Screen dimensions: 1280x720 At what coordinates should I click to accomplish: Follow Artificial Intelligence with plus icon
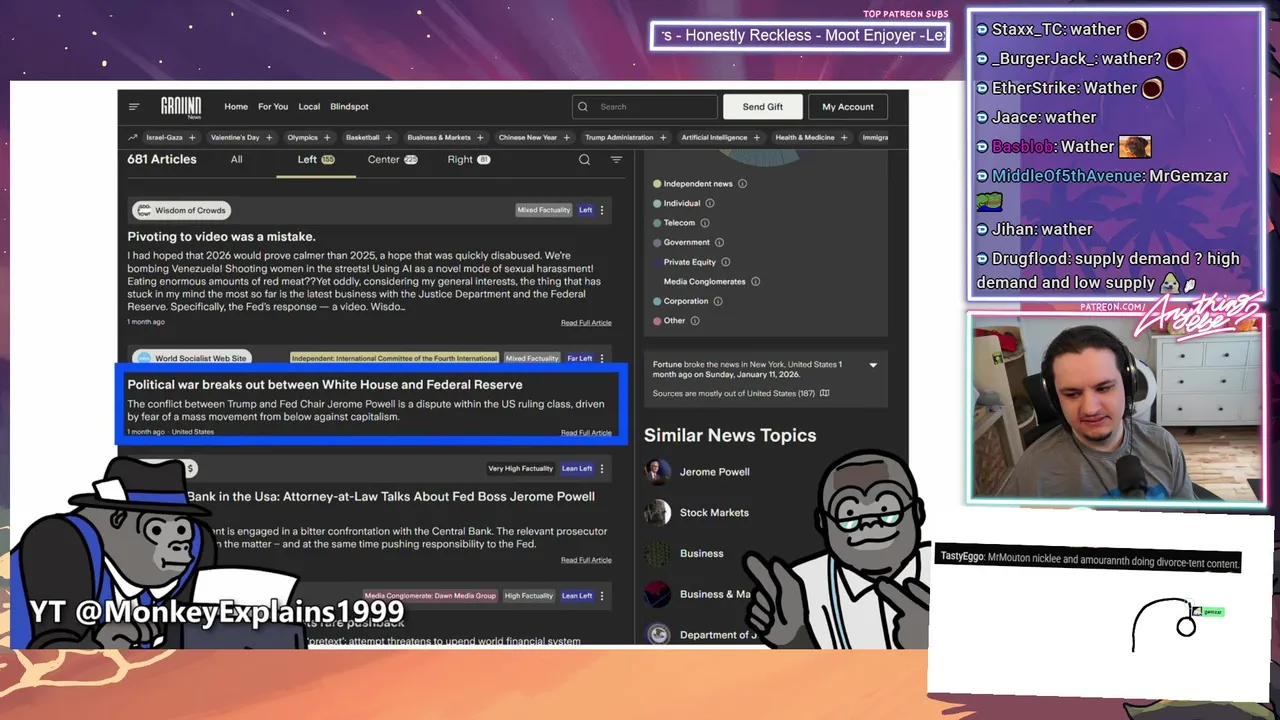click(x=757, y=137)
